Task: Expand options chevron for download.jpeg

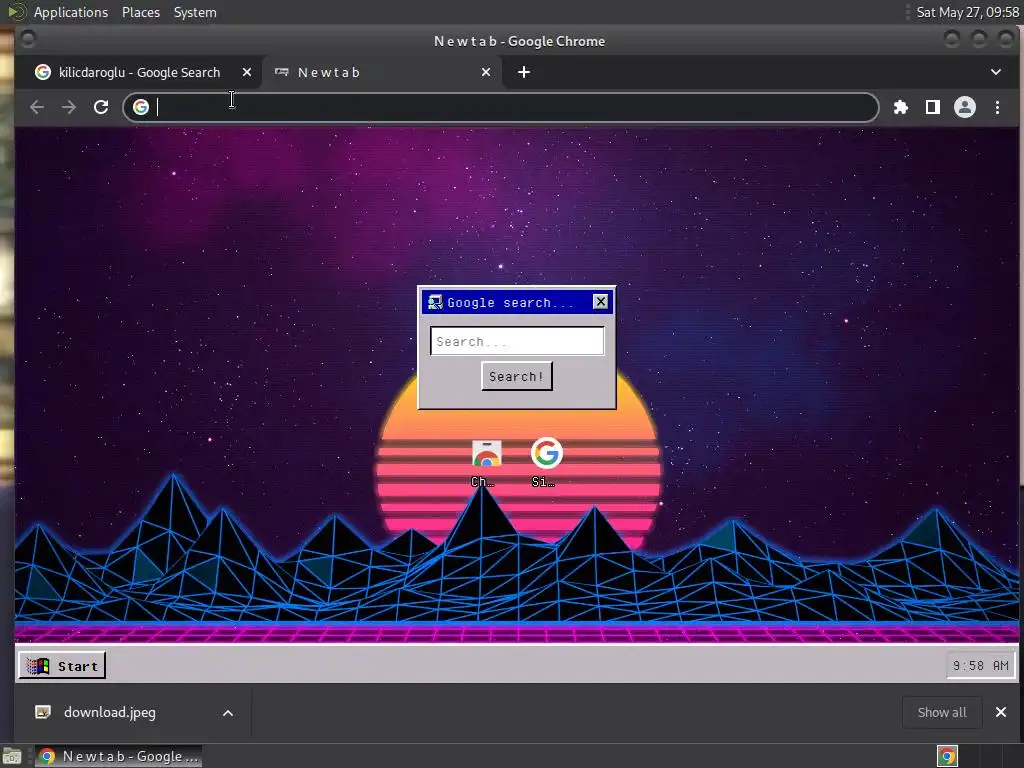Action: tap(228, 713)
